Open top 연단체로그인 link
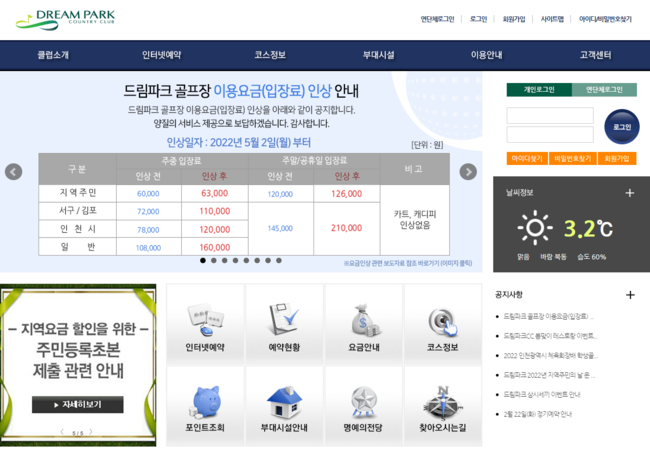This screenshot has width=650, height=452. coord(437,19)
